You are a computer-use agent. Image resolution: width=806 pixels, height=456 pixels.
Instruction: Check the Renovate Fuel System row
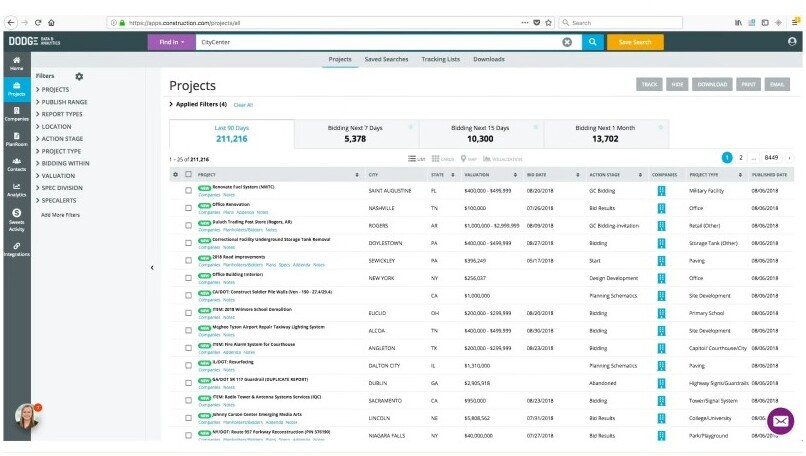click(x=188, y=190)
